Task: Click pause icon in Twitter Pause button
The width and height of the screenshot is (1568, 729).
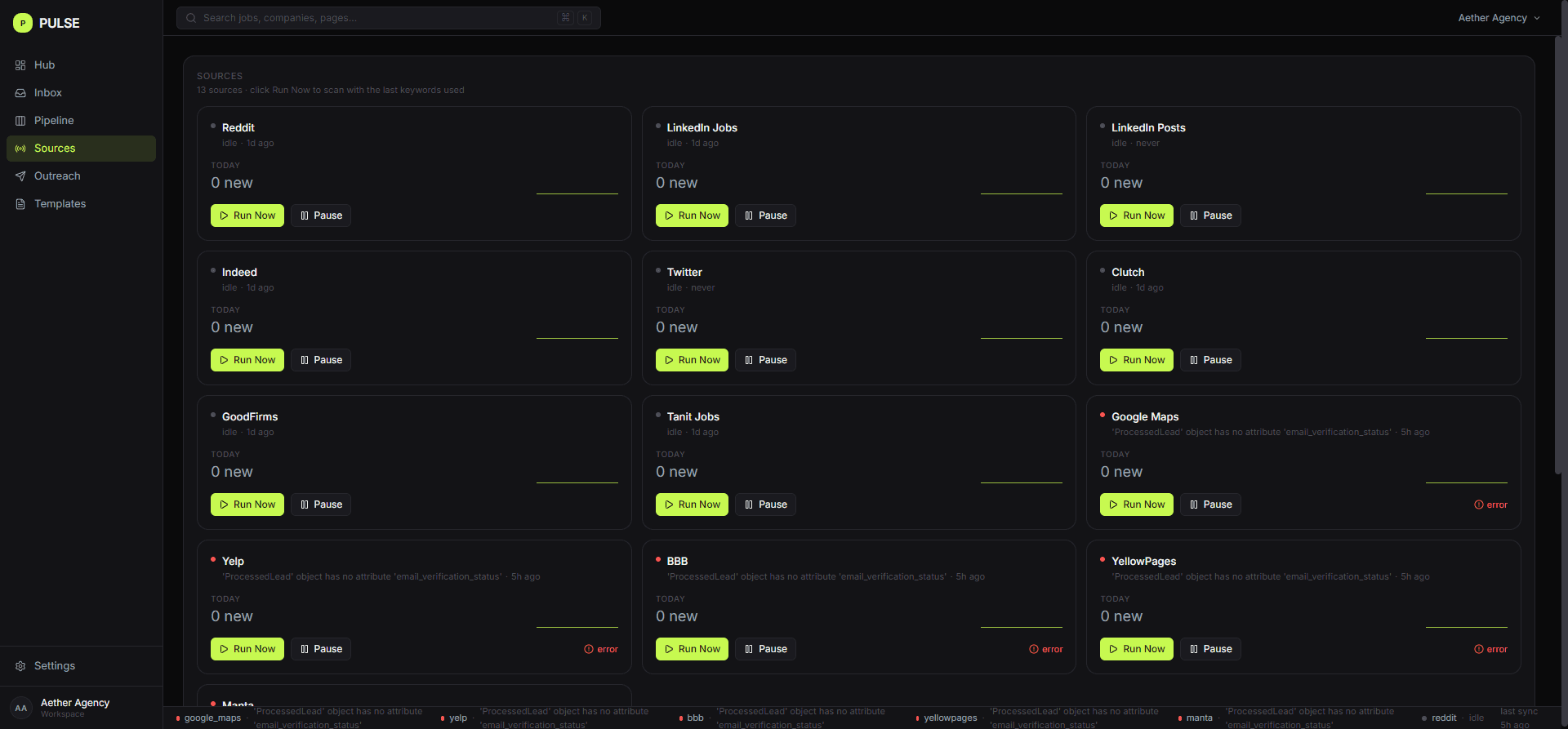Action: point(749,360)
